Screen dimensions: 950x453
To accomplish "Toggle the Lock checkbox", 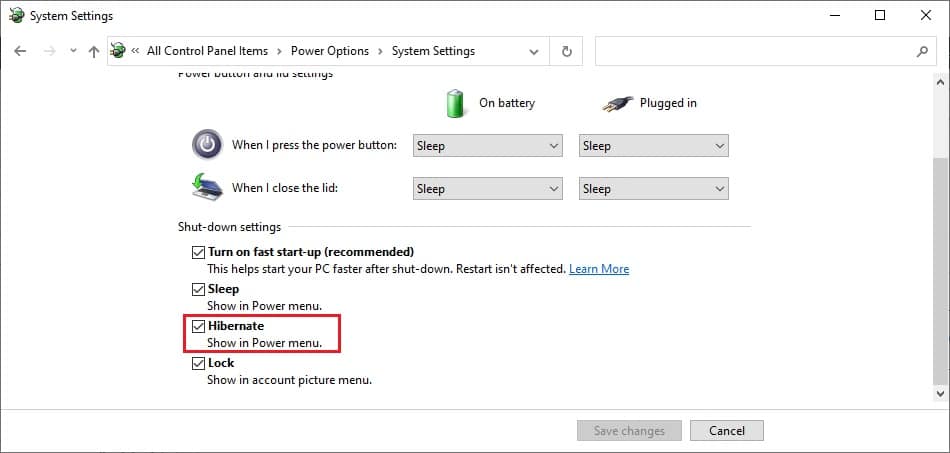I will [198, 363].
